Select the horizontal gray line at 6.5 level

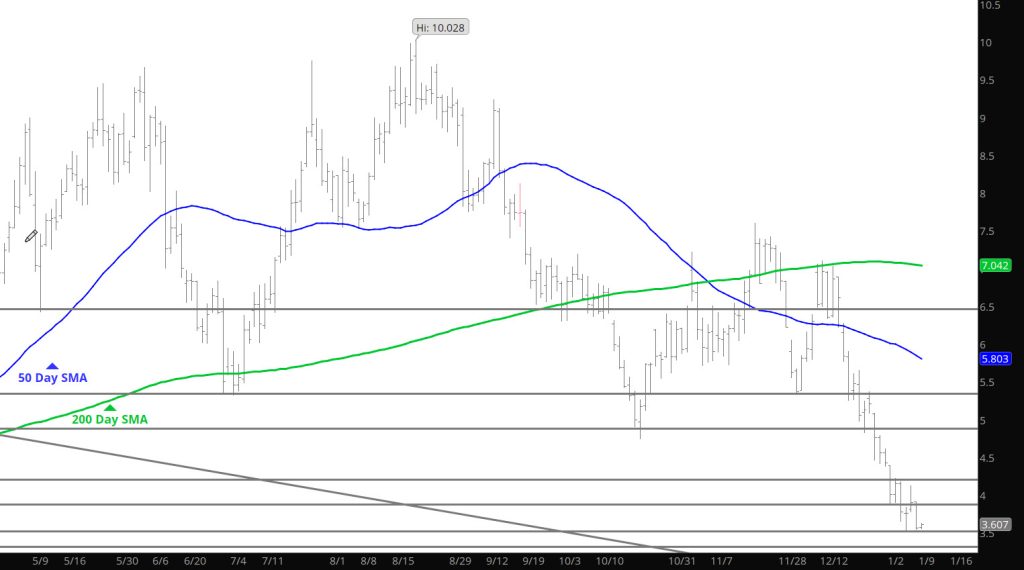coord(300,309)
